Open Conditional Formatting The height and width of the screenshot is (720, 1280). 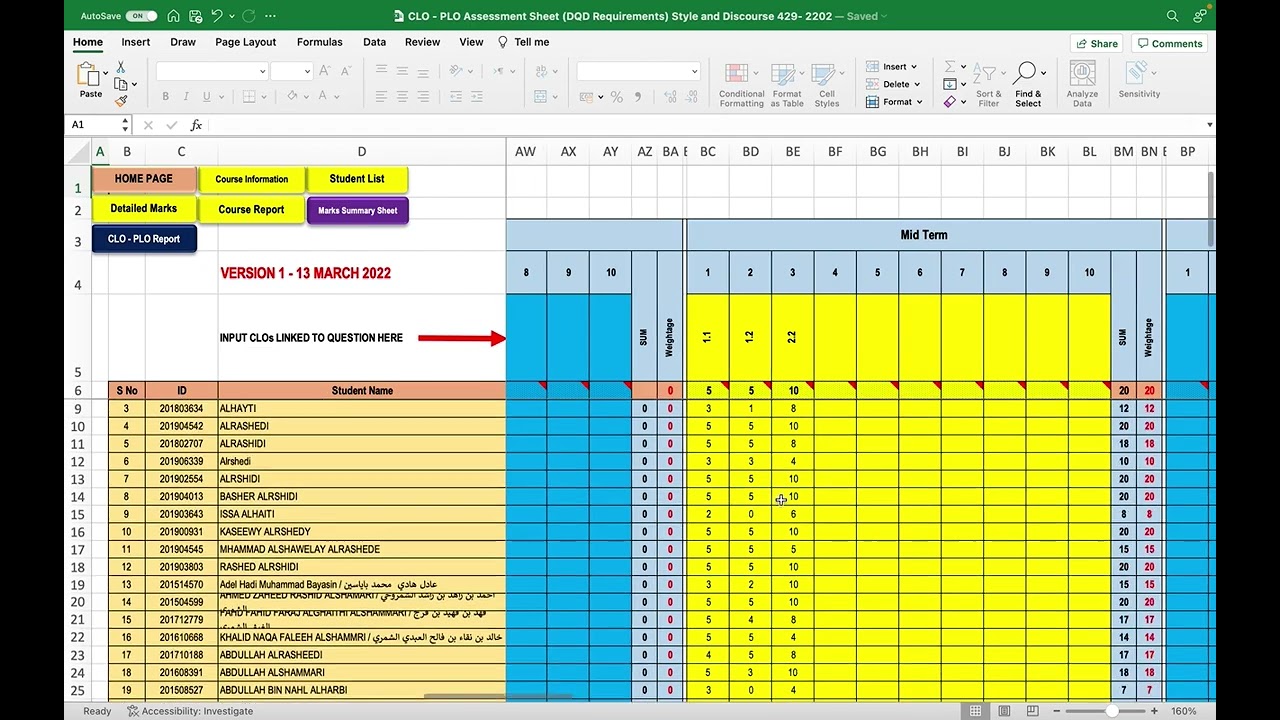tap(741, 84)
